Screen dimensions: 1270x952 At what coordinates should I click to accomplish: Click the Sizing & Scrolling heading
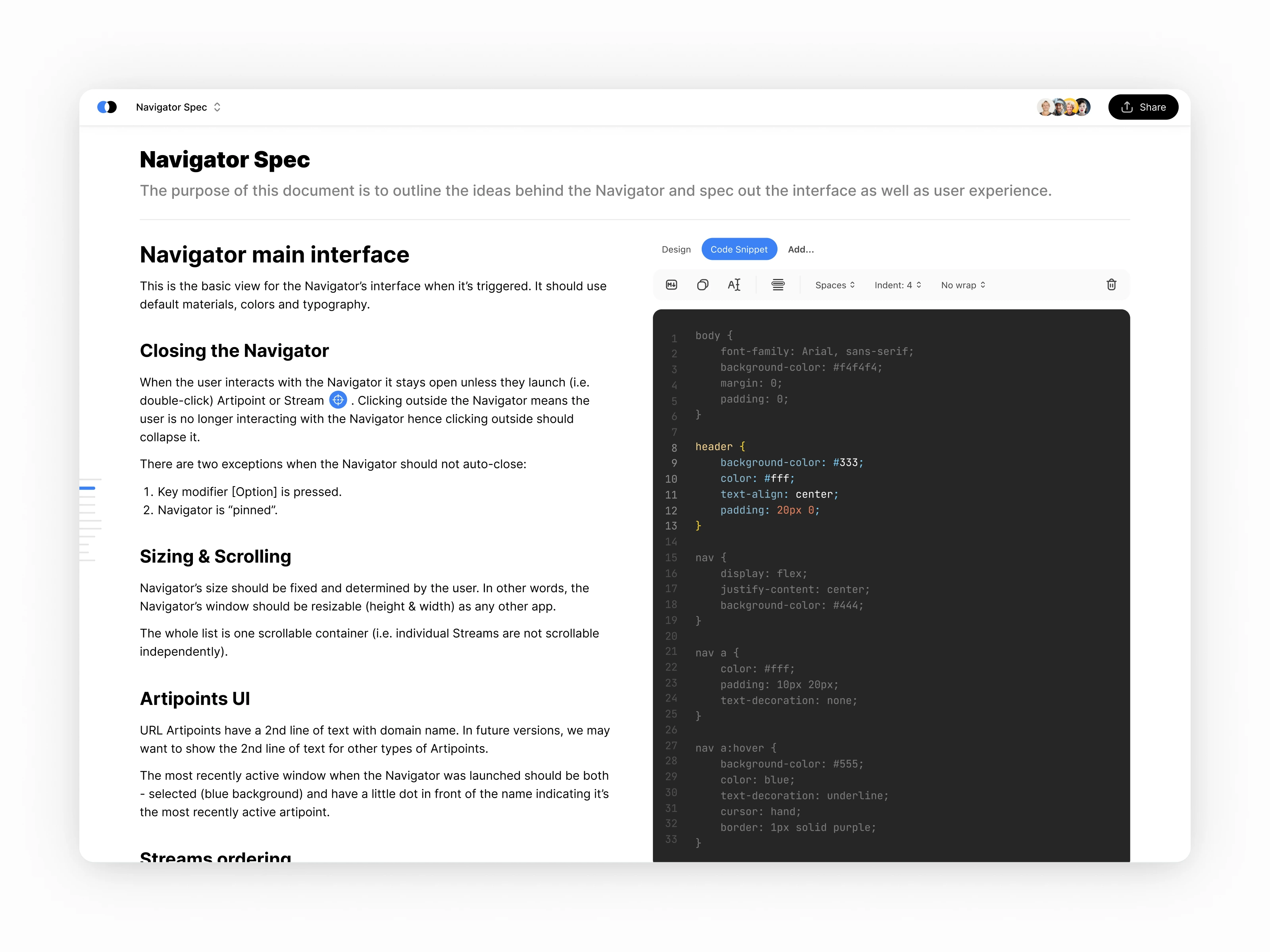(215, 556)
